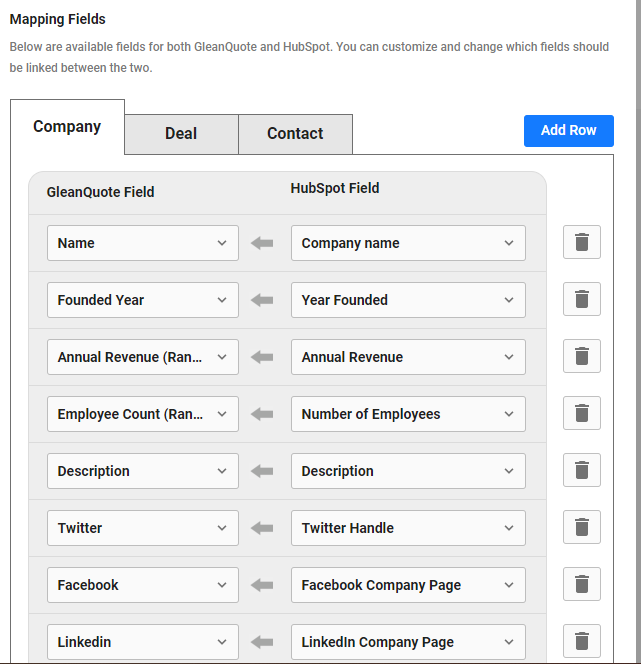Remove the Annual Revenue mapping row
641x664 pixels.
pyautogui.click(x=581, y=356)
